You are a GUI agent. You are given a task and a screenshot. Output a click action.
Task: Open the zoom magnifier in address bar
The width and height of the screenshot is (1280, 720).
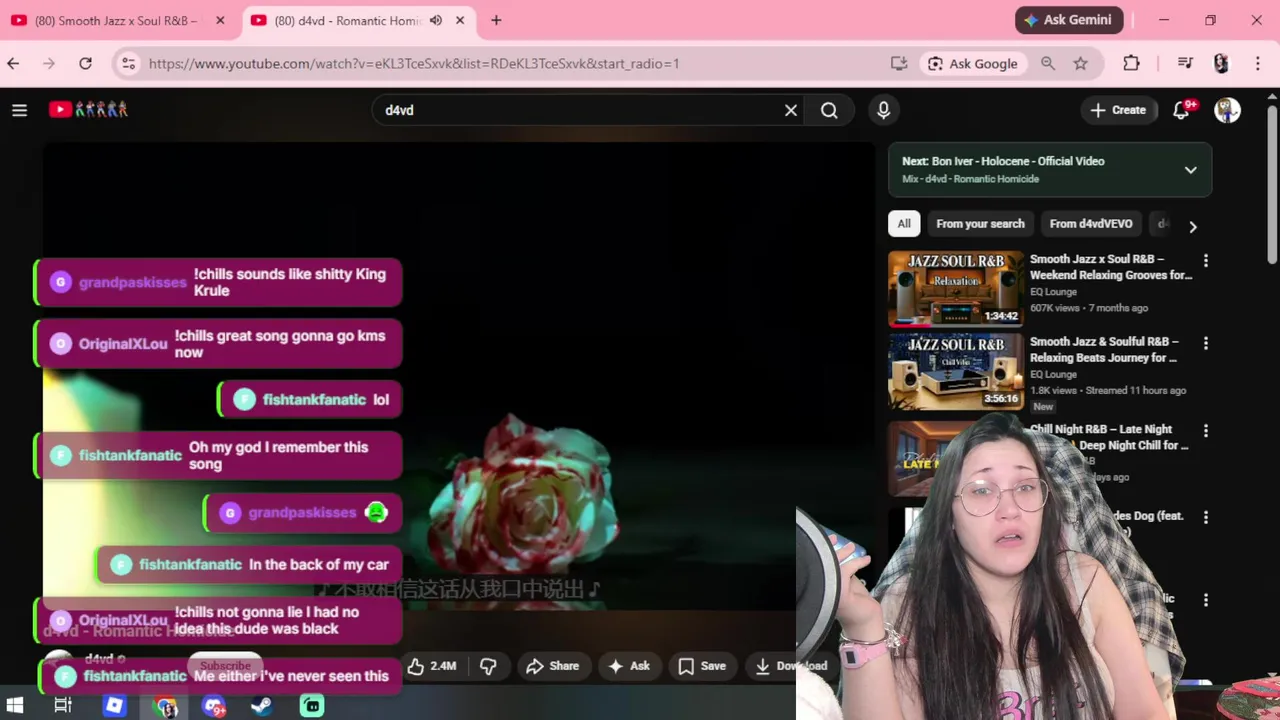point(1048,63)
